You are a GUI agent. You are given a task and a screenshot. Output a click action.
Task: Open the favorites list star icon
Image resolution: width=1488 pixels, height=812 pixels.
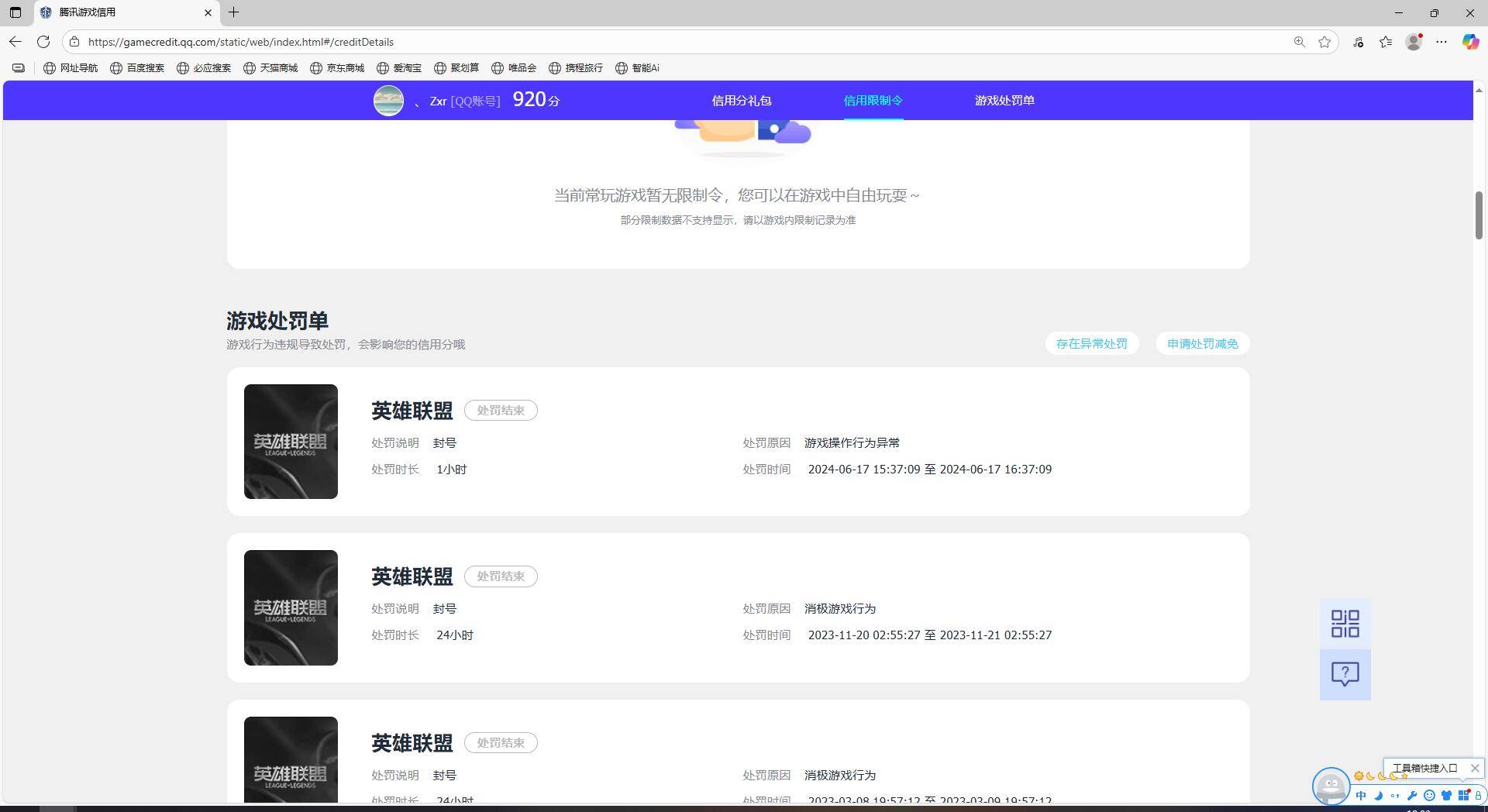tap(1386, 42)
